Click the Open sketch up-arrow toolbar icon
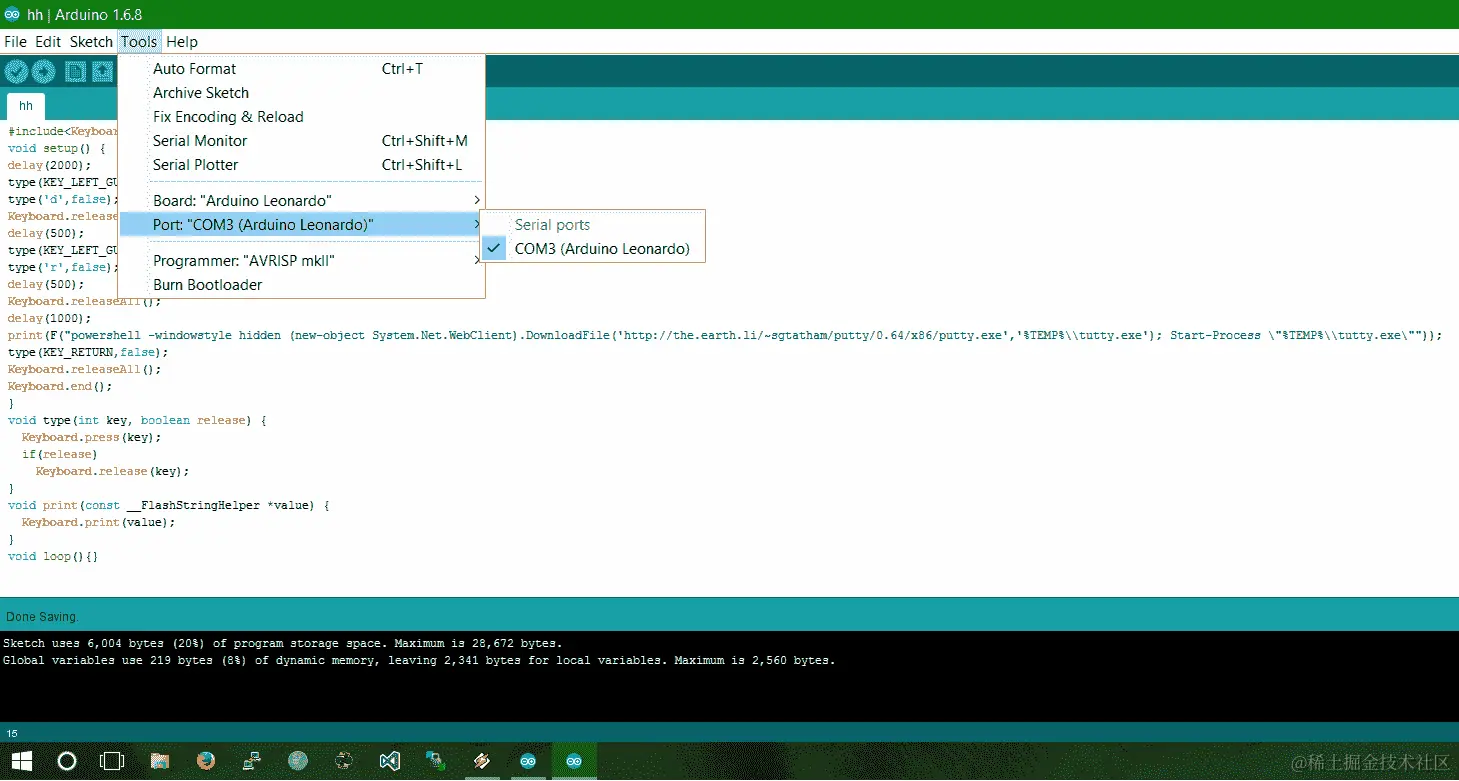The width and height of the screenshot is (1459, 781). pyautogui.click(x=102, y=71)
